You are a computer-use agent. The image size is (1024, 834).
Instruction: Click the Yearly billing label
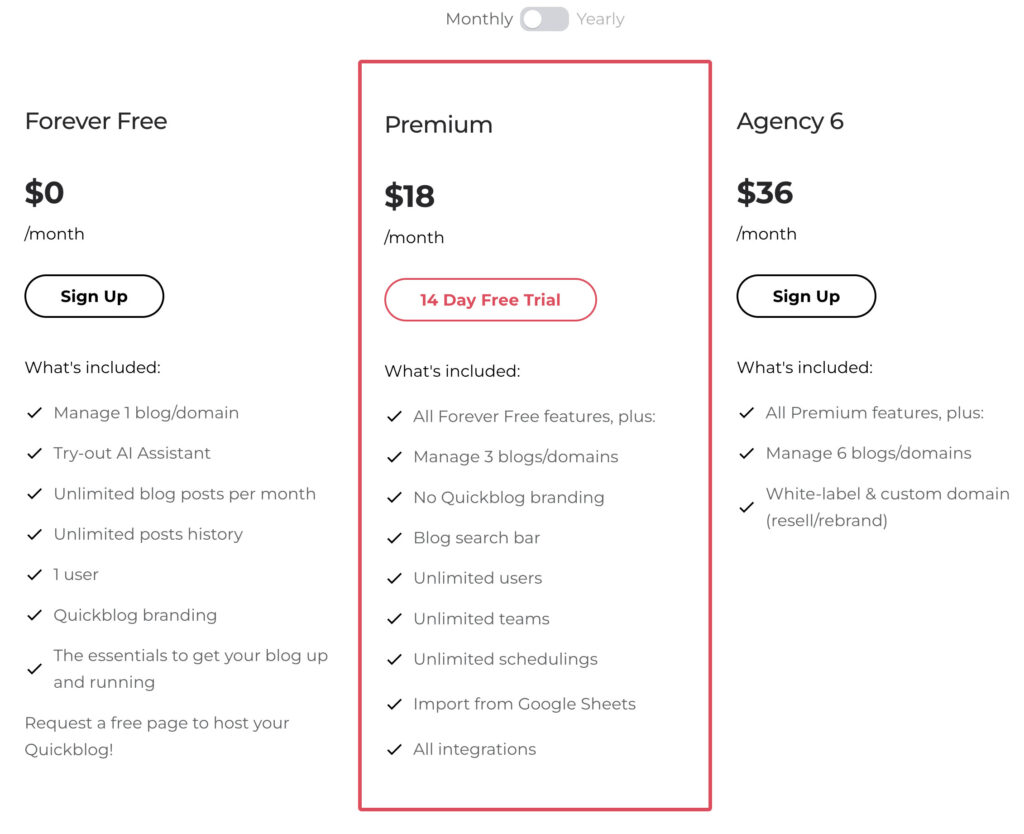click(x=600, y=19)
